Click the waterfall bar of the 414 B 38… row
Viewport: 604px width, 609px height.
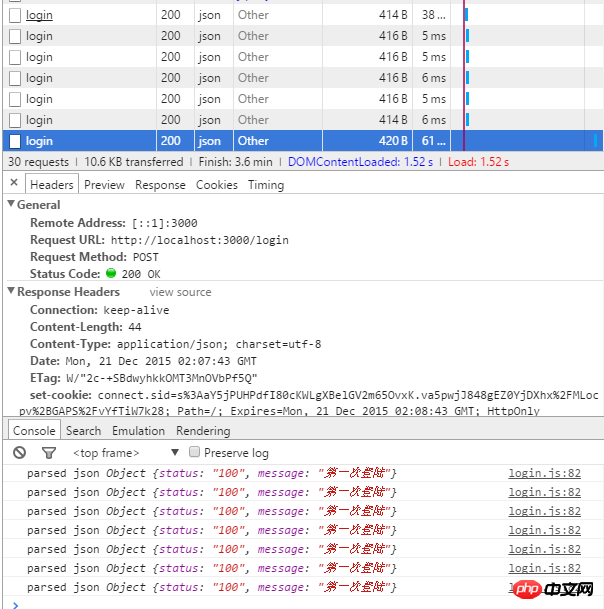[466, 15]
